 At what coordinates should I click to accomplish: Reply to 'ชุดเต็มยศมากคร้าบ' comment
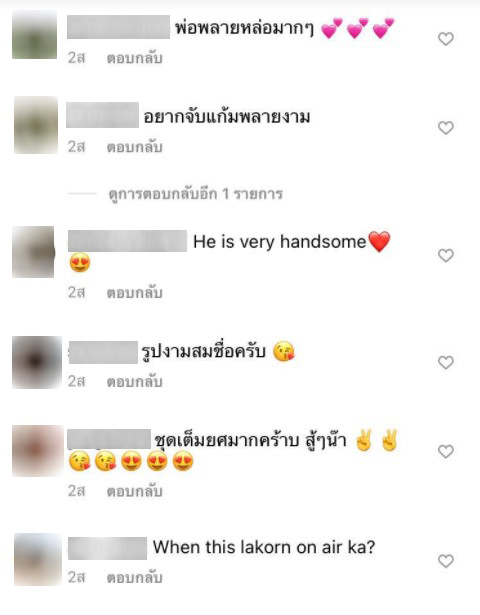[x=135, y=491]
